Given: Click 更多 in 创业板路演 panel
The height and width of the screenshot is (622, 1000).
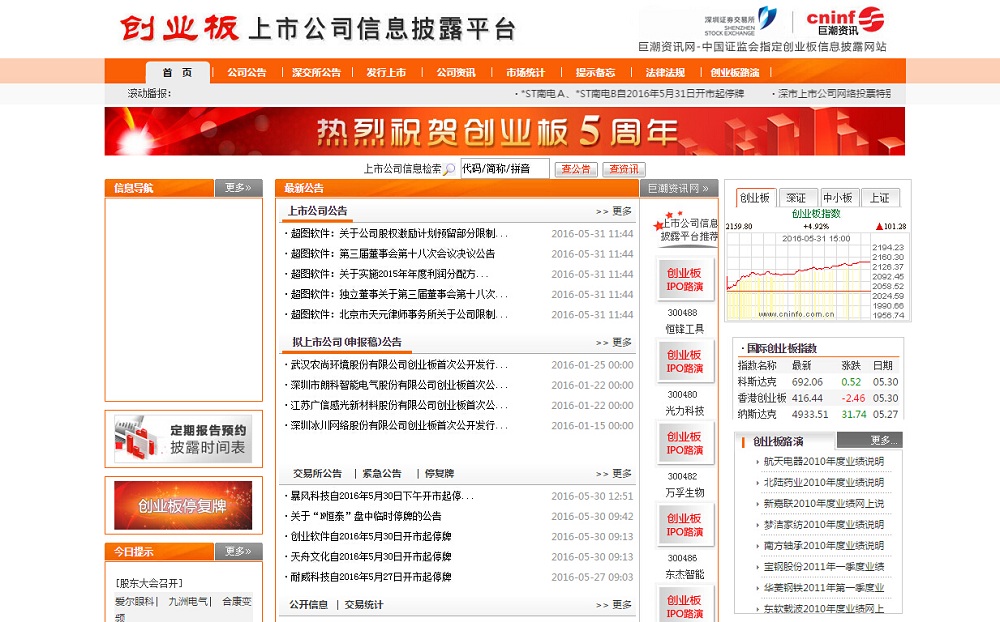Looking at the screenshot, I should 884,440.
